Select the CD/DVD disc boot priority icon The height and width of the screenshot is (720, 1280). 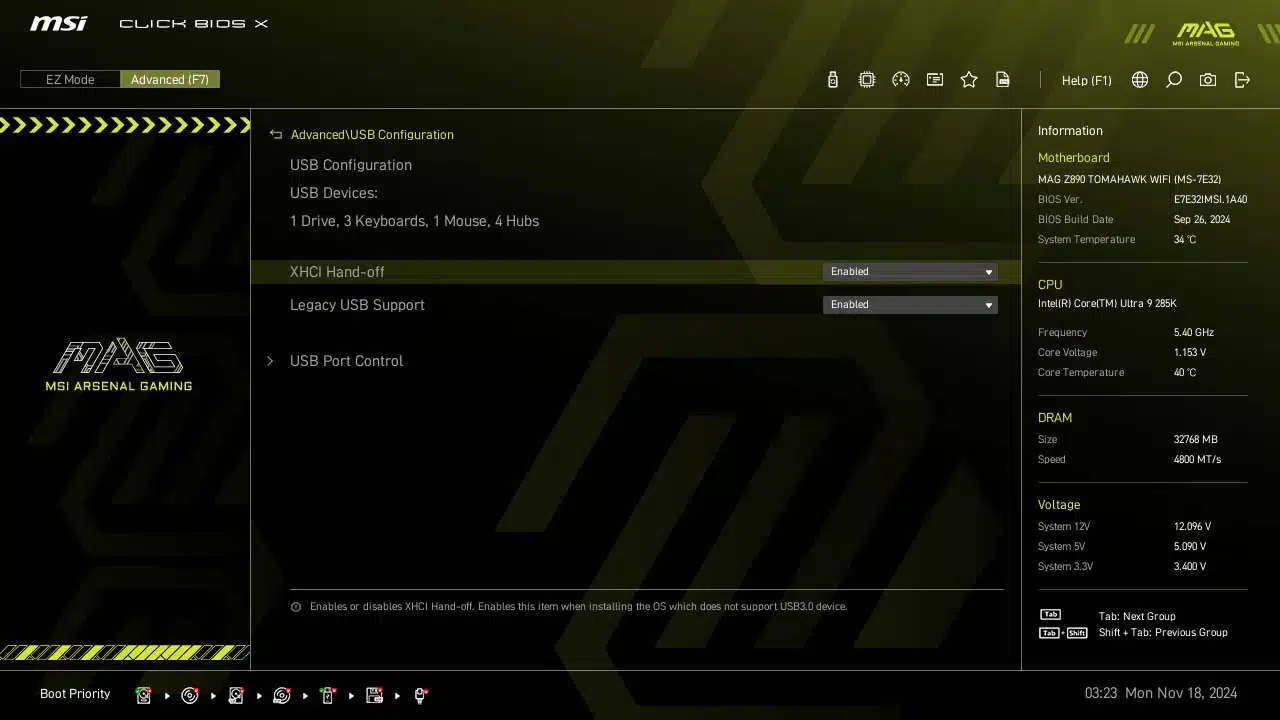point(190,695)
